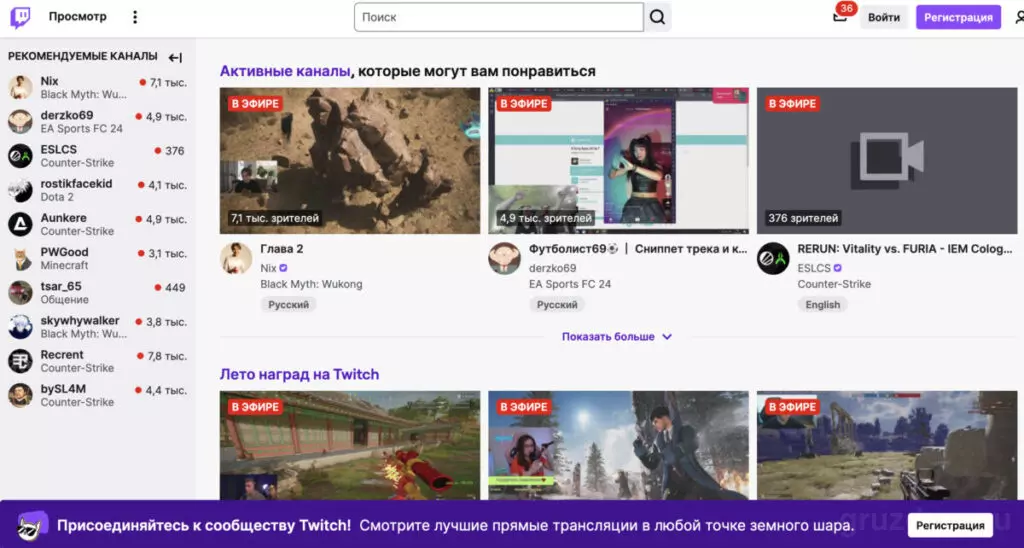This screenshot has height=548, width=1024.
Task: Open the Активные каналы heading link
Action: 285,71
